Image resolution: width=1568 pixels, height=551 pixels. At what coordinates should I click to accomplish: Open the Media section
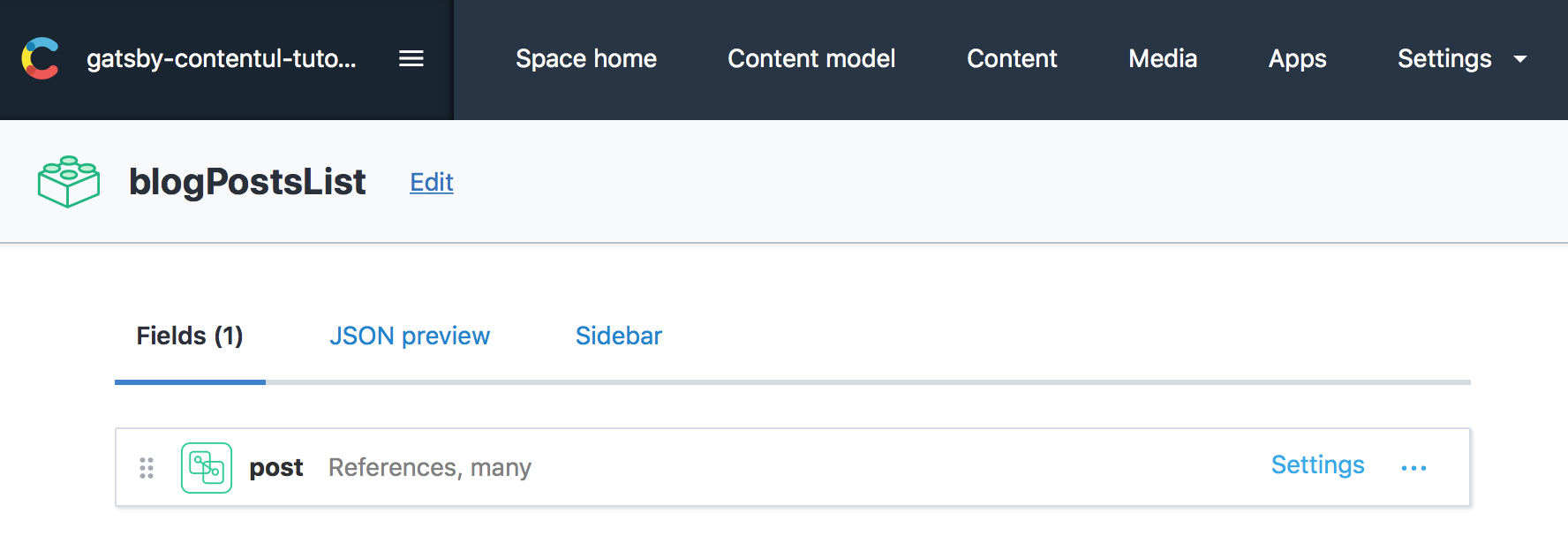point(1163,58)
